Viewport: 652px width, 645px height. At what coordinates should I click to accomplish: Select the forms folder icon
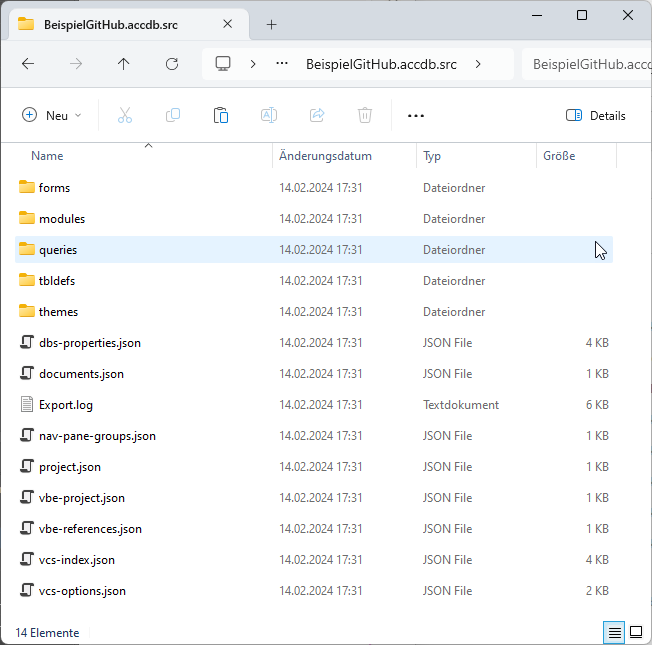[x=27, y=187]
